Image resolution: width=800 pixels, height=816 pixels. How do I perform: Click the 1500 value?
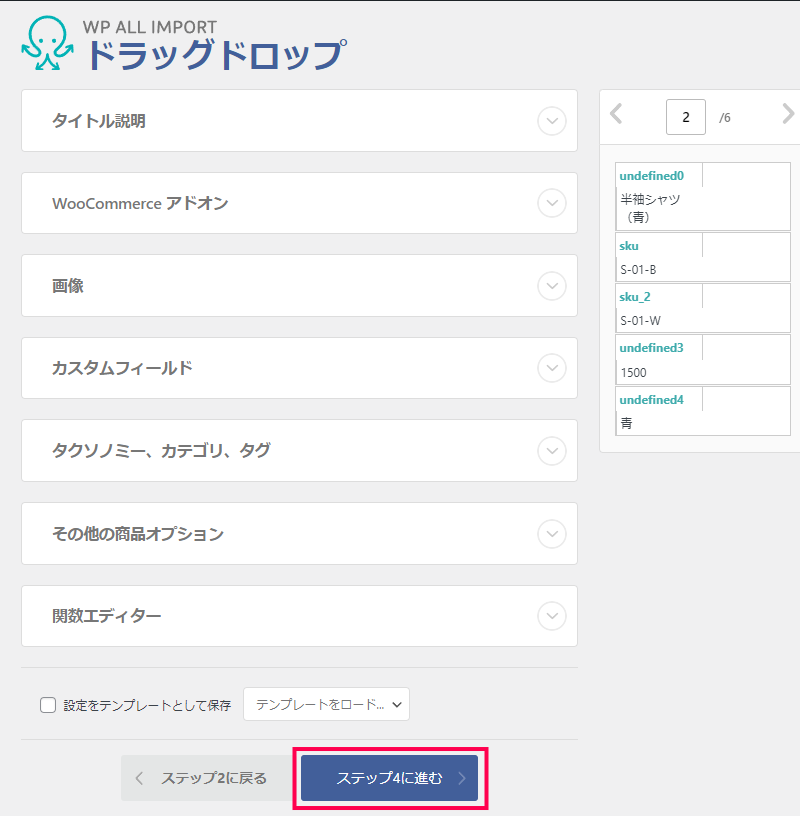(633, 373)
